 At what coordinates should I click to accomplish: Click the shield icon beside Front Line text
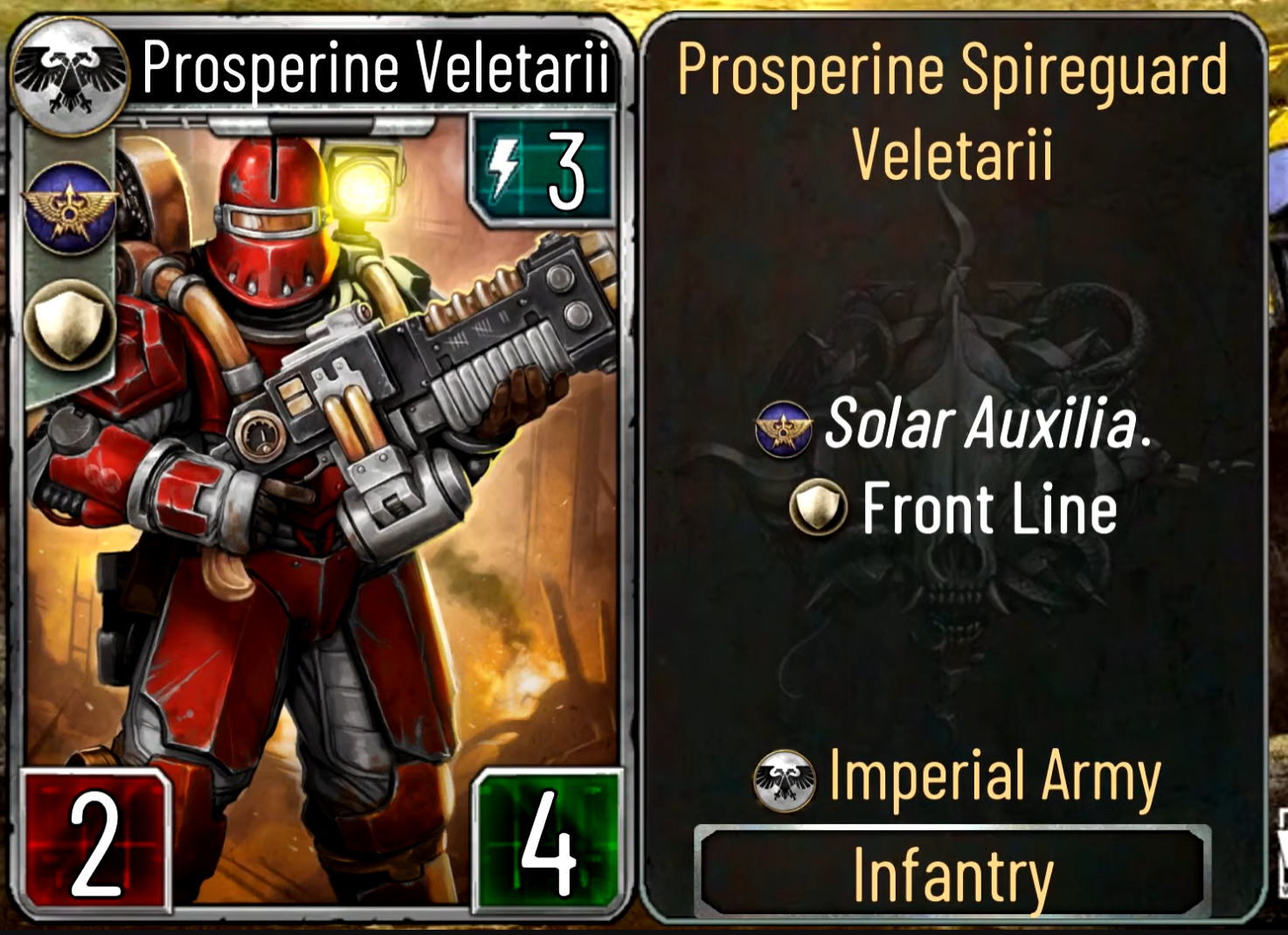pos(818,507)
